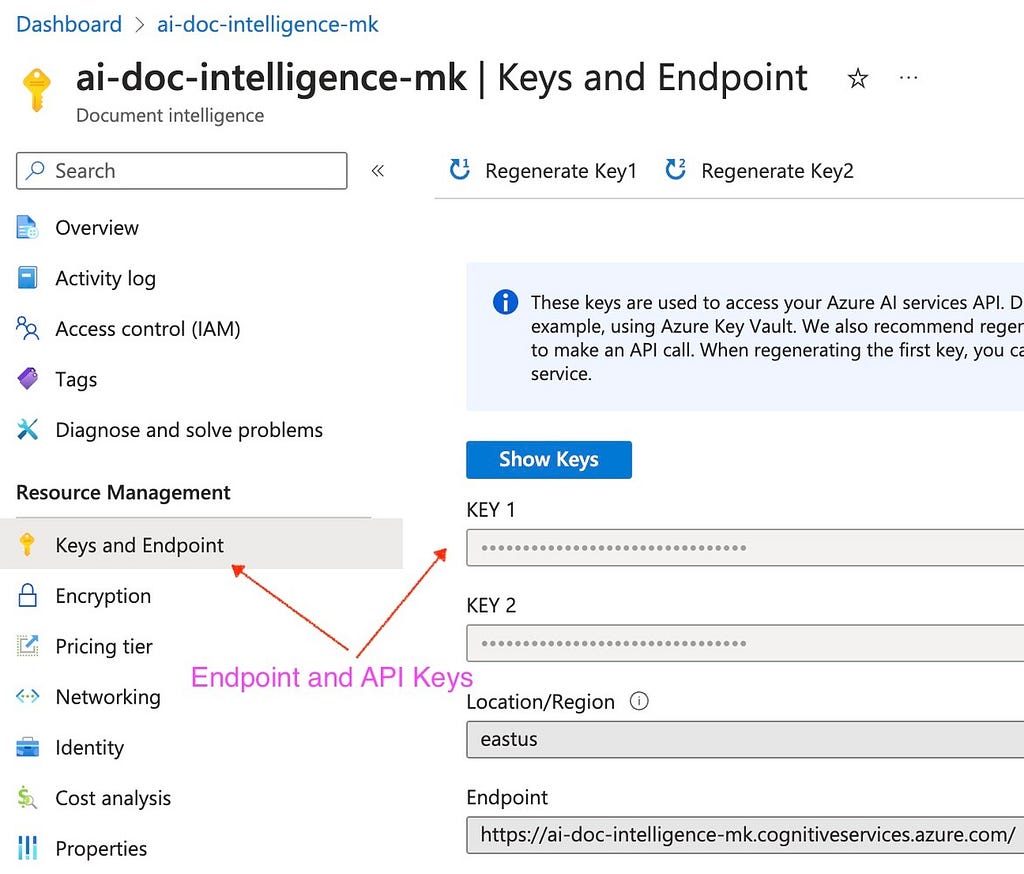Open the Properties menu item
The image size is (1024, 874).
pyautogui.click(x=101, y=849)
